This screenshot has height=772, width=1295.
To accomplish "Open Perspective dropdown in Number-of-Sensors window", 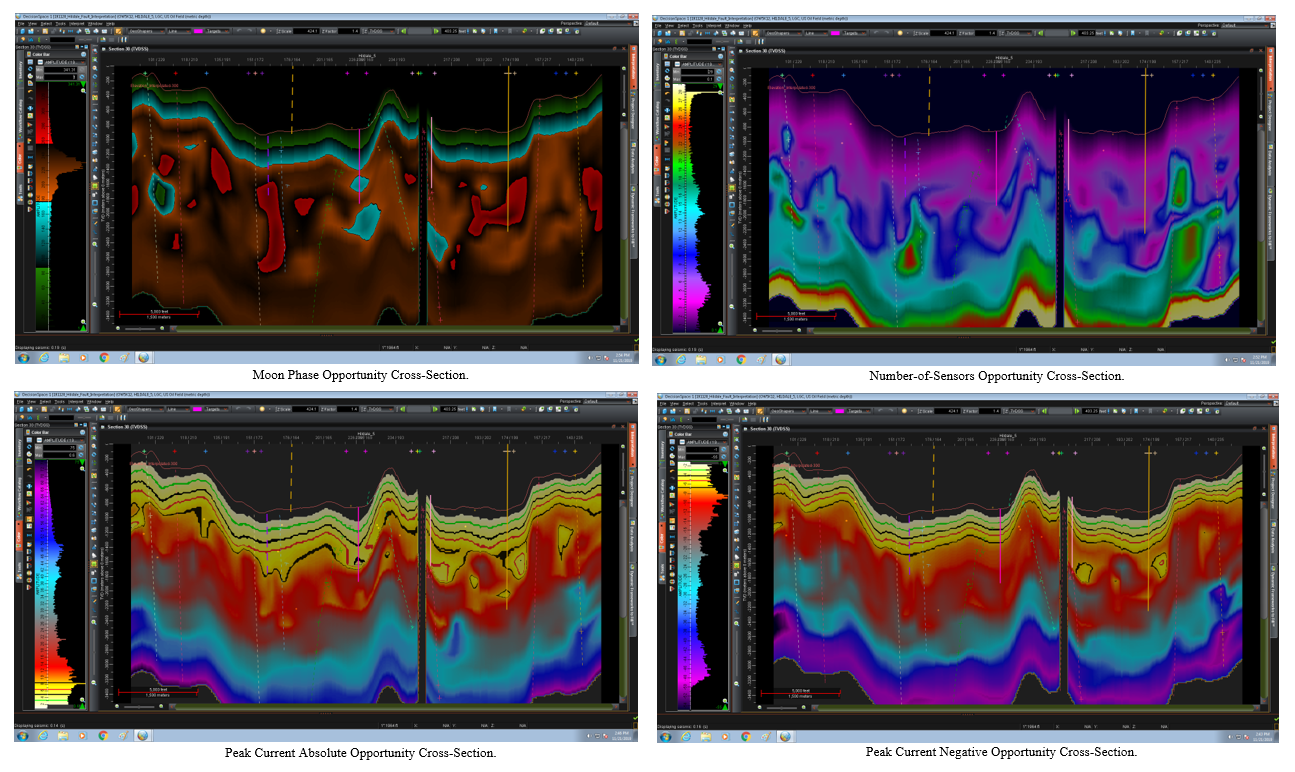I will tap(1244, 24).
